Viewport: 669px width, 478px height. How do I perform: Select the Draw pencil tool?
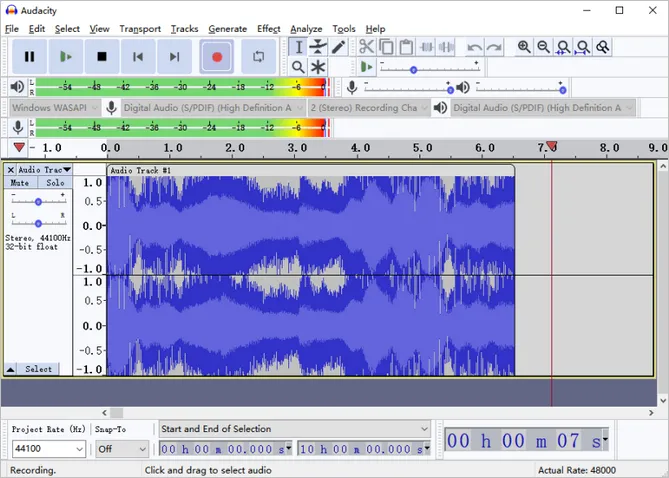[338, 47]
